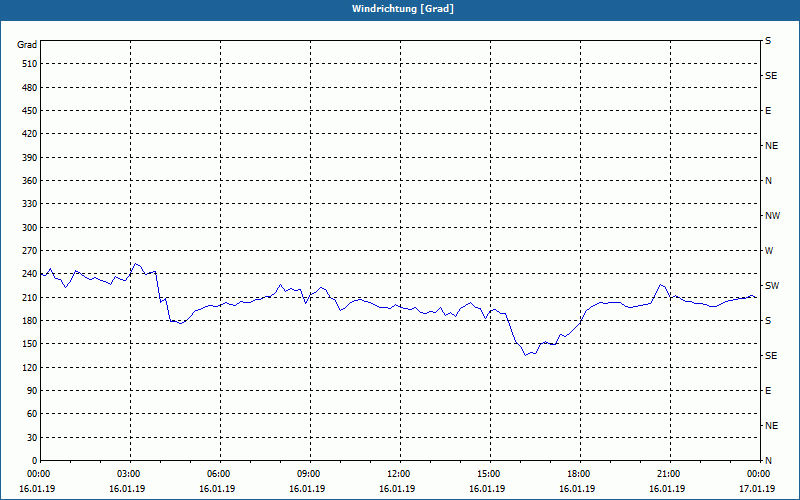The height and width of the screenshot is (500, 800).
Task: Click the 120 degree axis label
Action: point(30,367)
